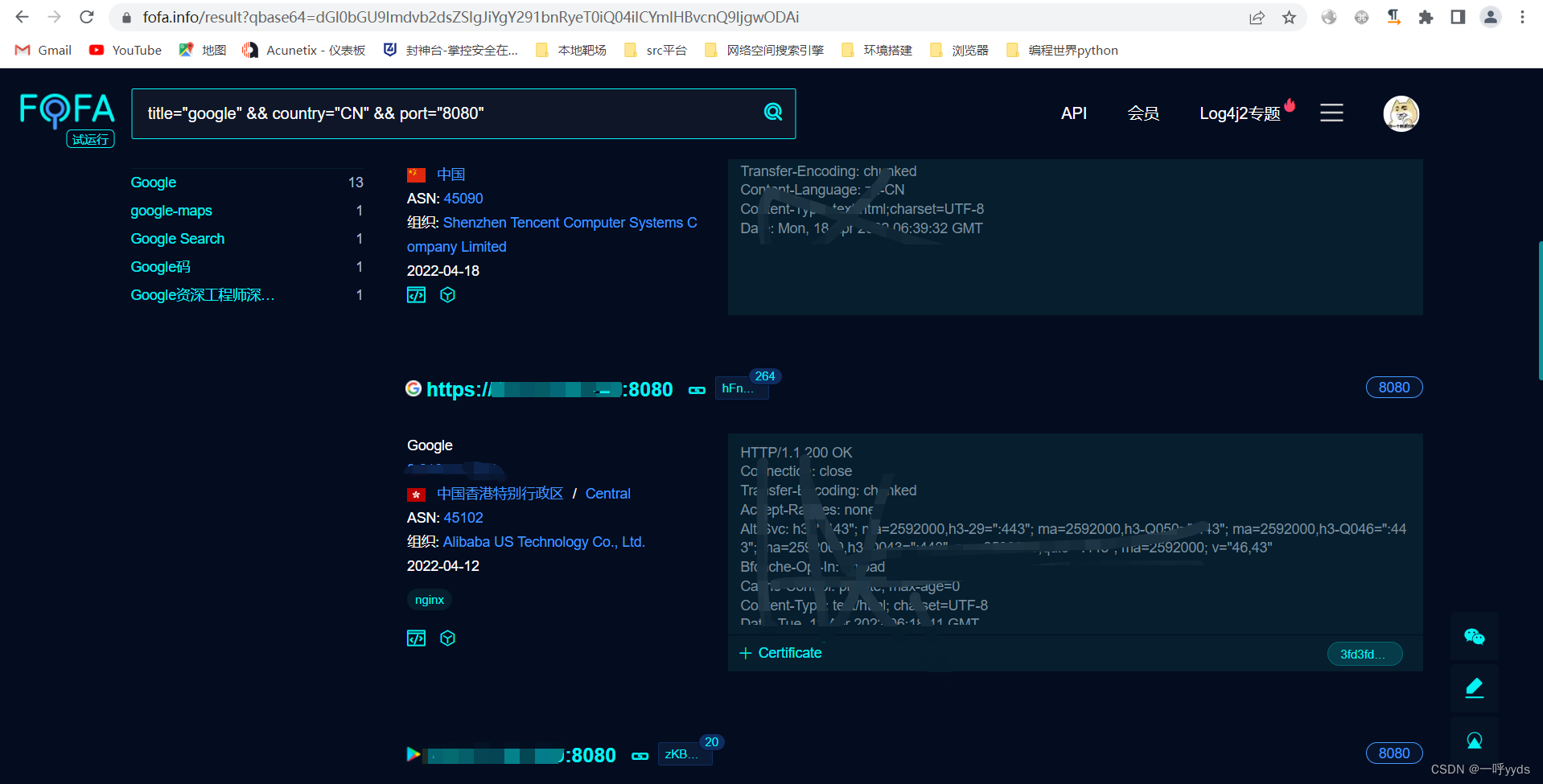Open the zKB… favicon hash badge
Screen dimensions: 1543x784
pyautogui.click(x=685, y=754)
